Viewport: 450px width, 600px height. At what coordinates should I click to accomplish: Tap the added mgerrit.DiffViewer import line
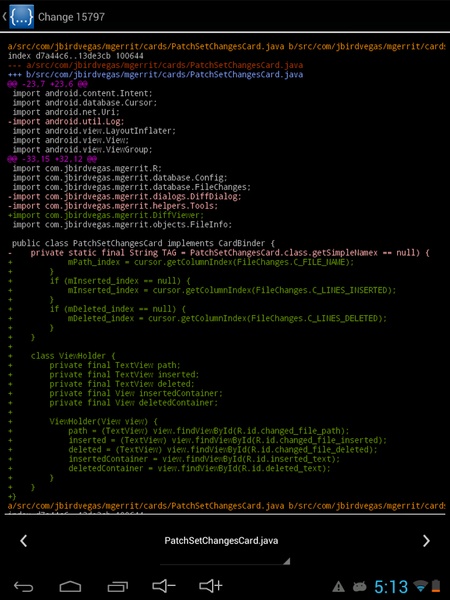point(106,215)
